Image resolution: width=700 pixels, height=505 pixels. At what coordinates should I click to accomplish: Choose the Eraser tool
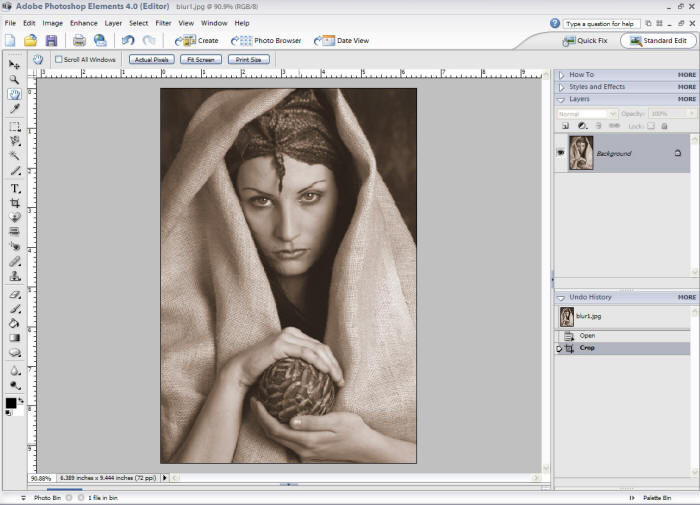15,295
